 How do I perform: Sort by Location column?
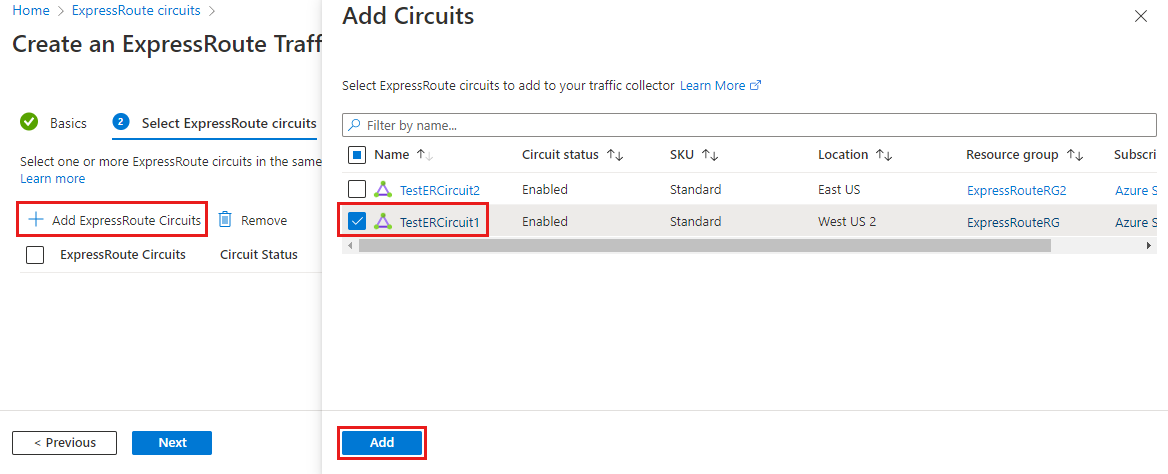tap(883, 155)
